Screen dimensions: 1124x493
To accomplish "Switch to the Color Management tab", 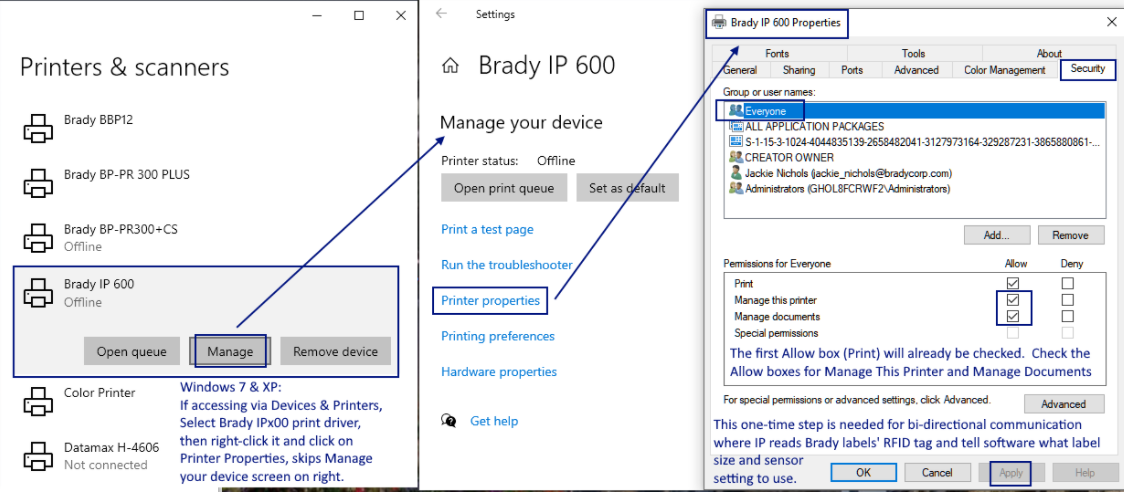I will [1004, 70].
